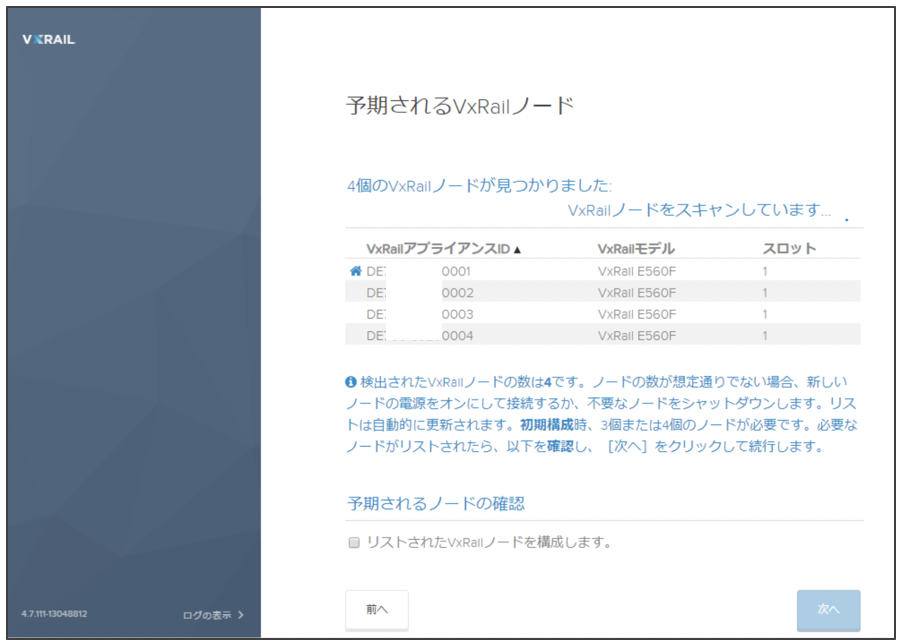Screen dimensions: 900x644
Task: Click the home icon beside node 0001
Action: pyautogui.click(x=356, y=271)
